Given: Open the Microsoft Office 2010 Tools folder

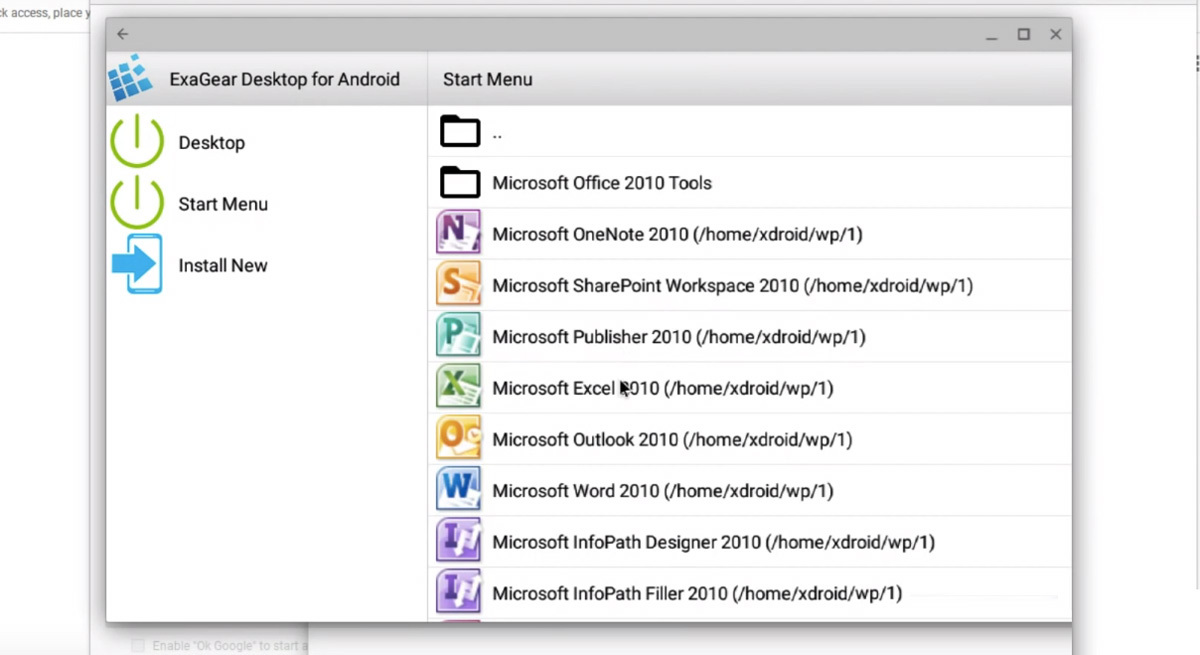Looking at the screenshot, I should pos(601,183).
